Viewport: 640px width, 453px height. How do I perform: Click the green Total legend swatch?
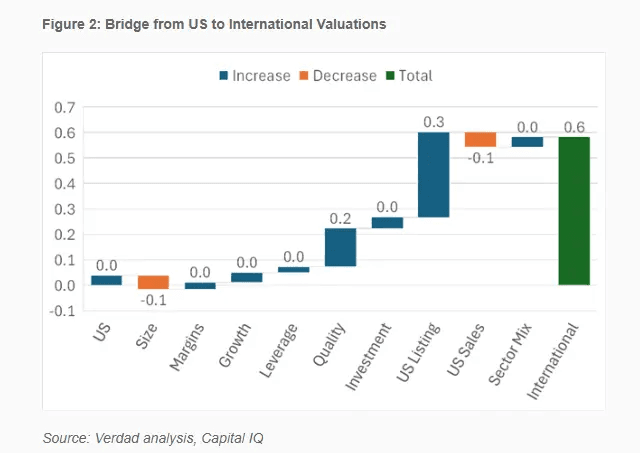click(390, 76)
